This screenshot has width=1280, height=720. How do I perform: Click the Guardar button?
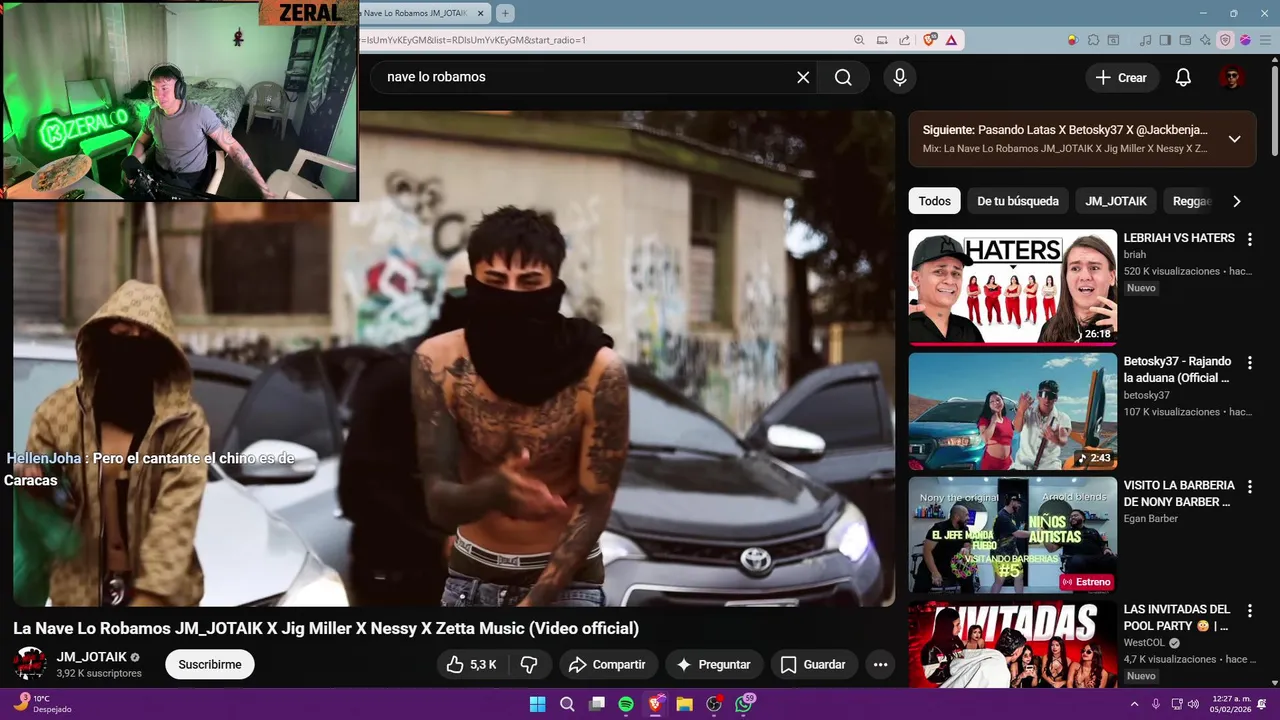813,664
